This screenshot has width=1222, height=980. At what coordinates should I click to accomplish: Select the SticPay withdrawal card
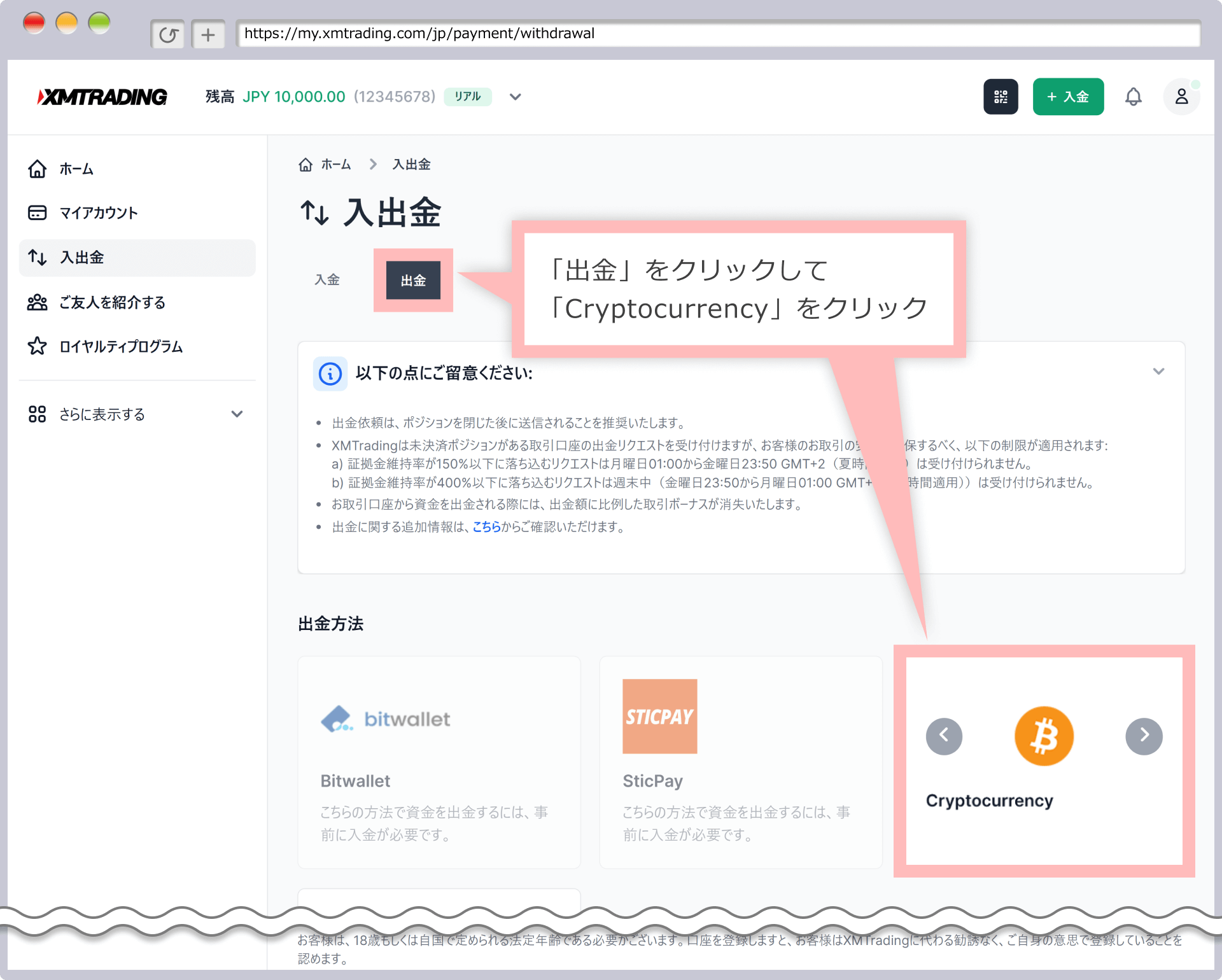pos(741,762)
